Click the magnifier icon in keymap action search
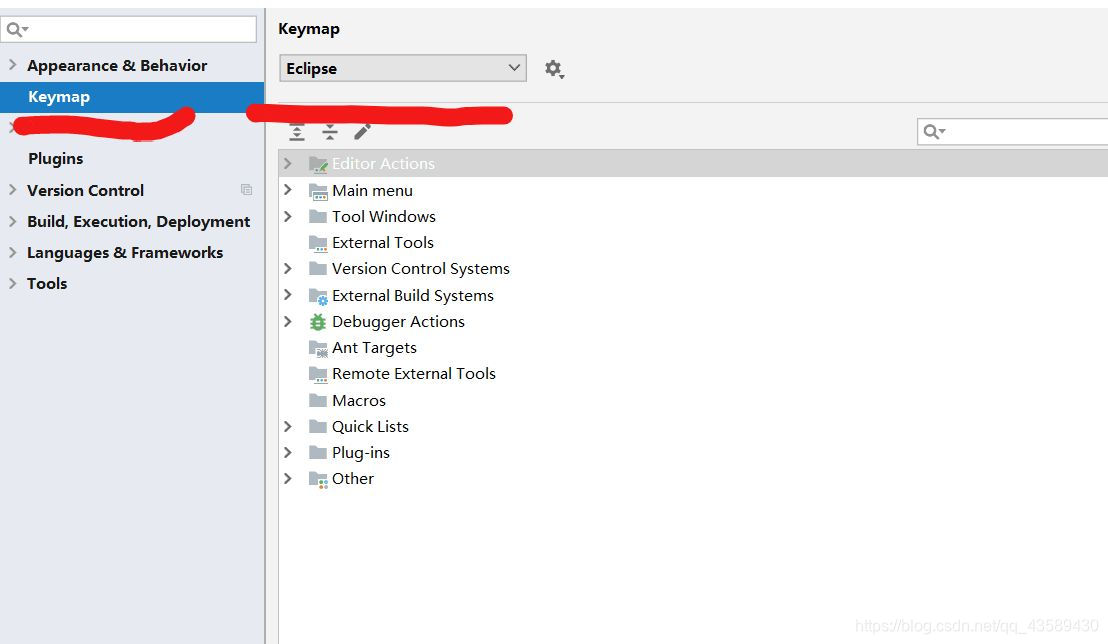The height and width of the screenshot is (644, 1108). (x=934, y=131)
